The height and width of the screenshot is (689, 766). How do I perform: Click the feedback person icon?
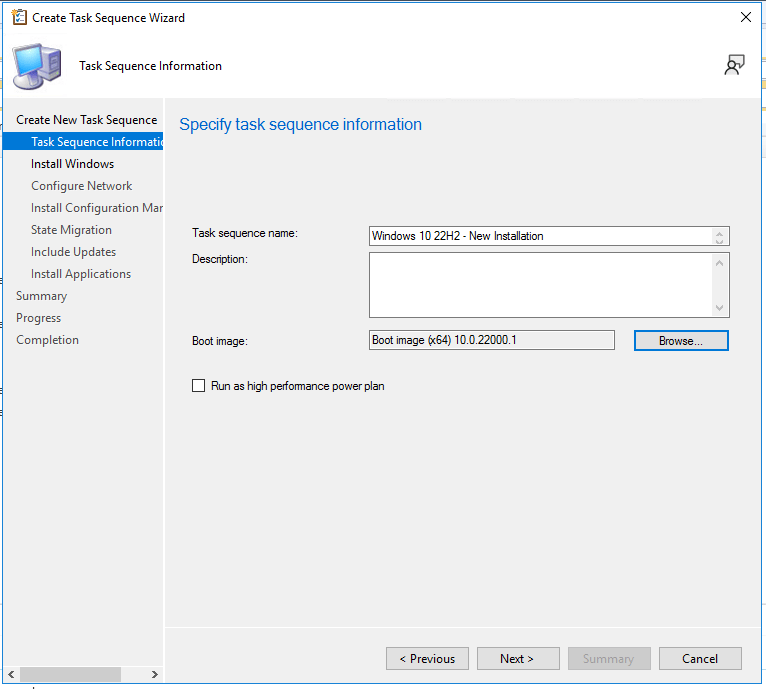point(734,65)
